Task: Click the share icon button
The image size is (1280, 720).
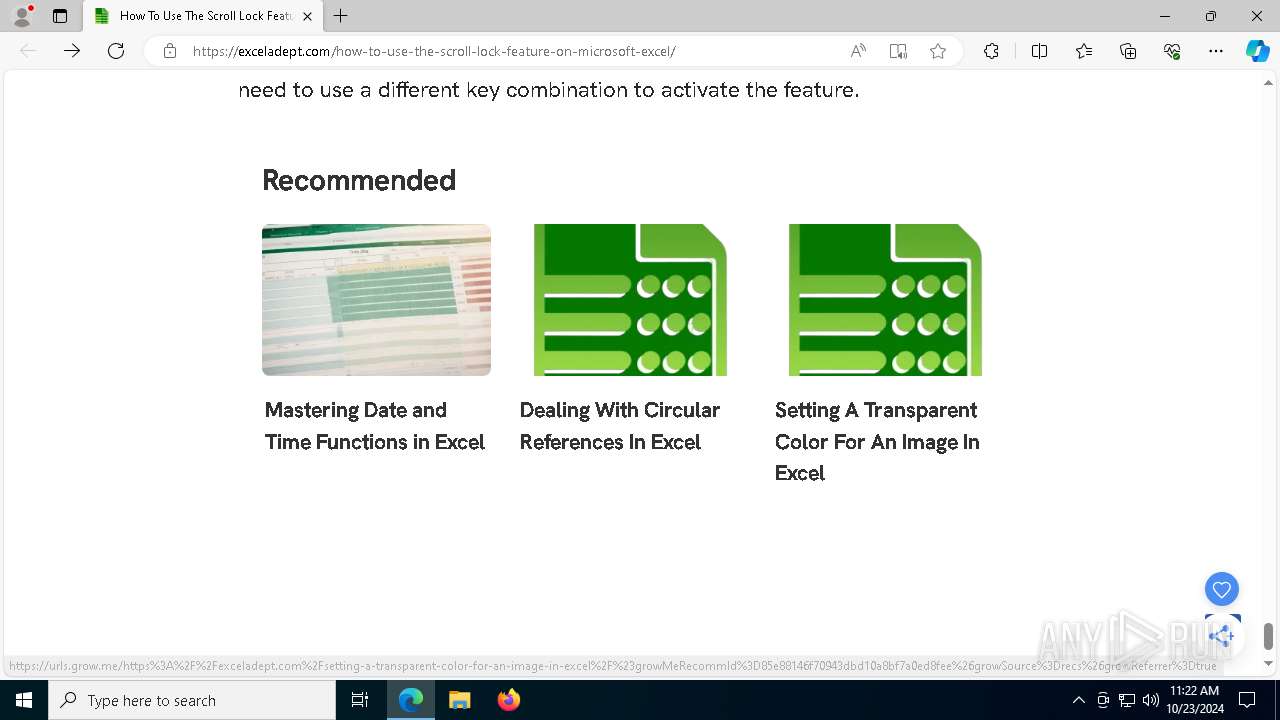Action: [x=1222, y=635]
